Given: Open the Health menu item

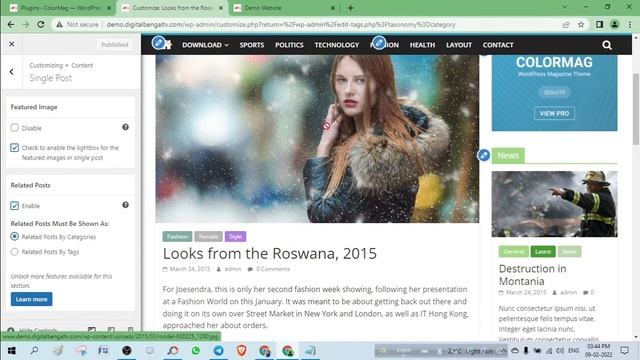Looking at the screenshot, I should click(x=422, y=45).
